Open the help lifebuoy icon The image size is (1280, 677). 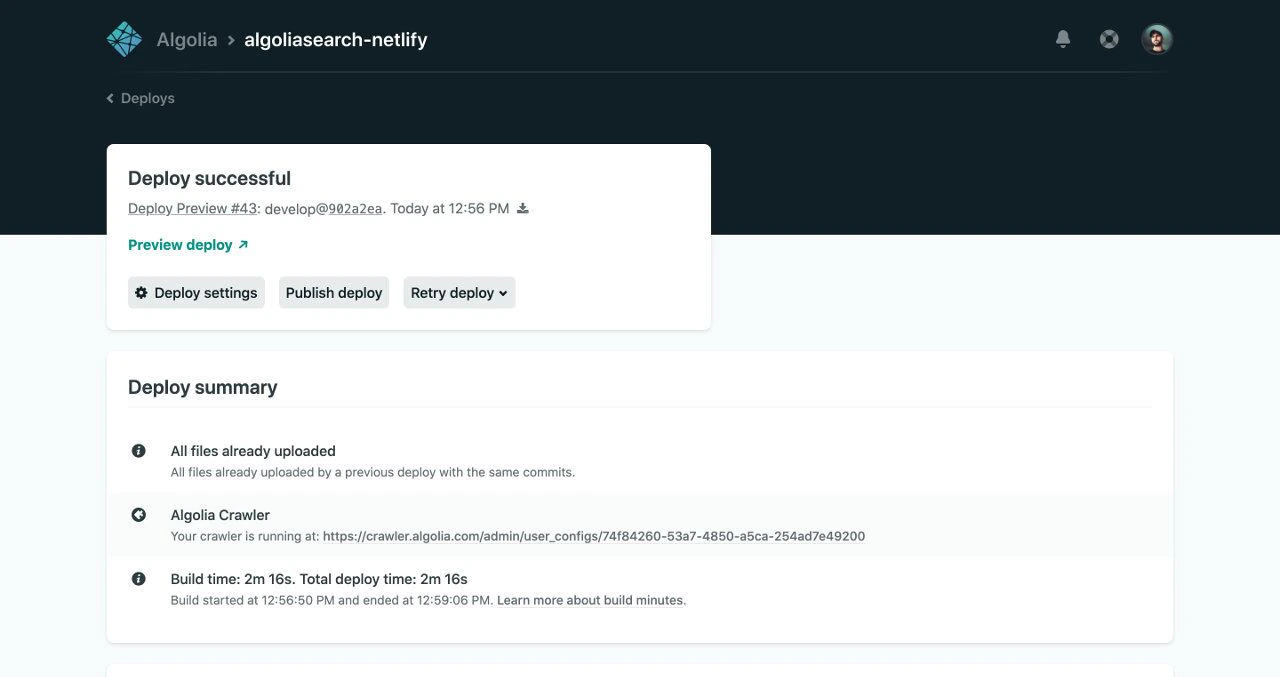[x=1109, y=39]
